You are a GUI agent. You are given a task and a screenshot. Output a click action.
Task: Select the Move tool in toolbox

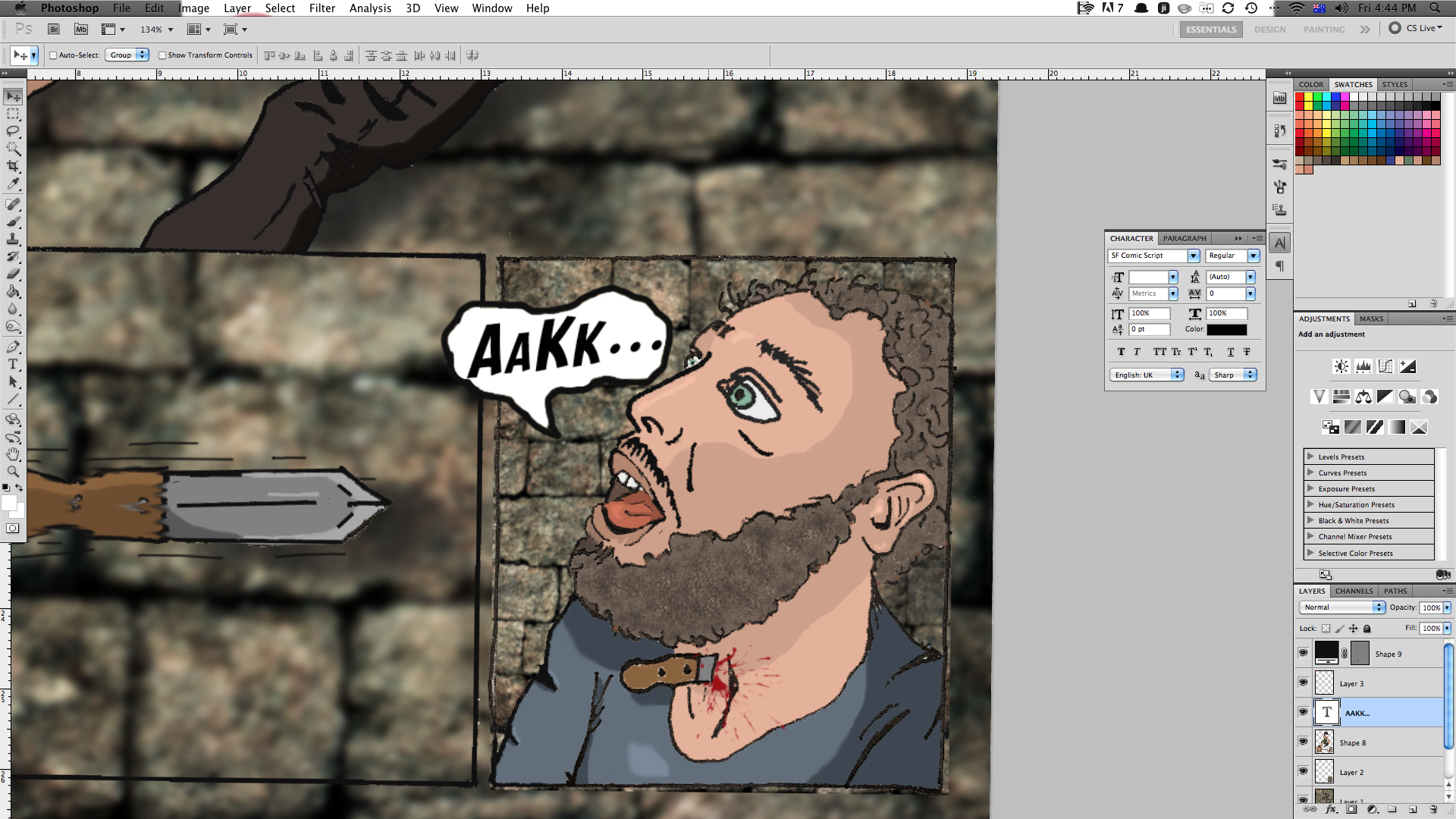click(13, 96)
